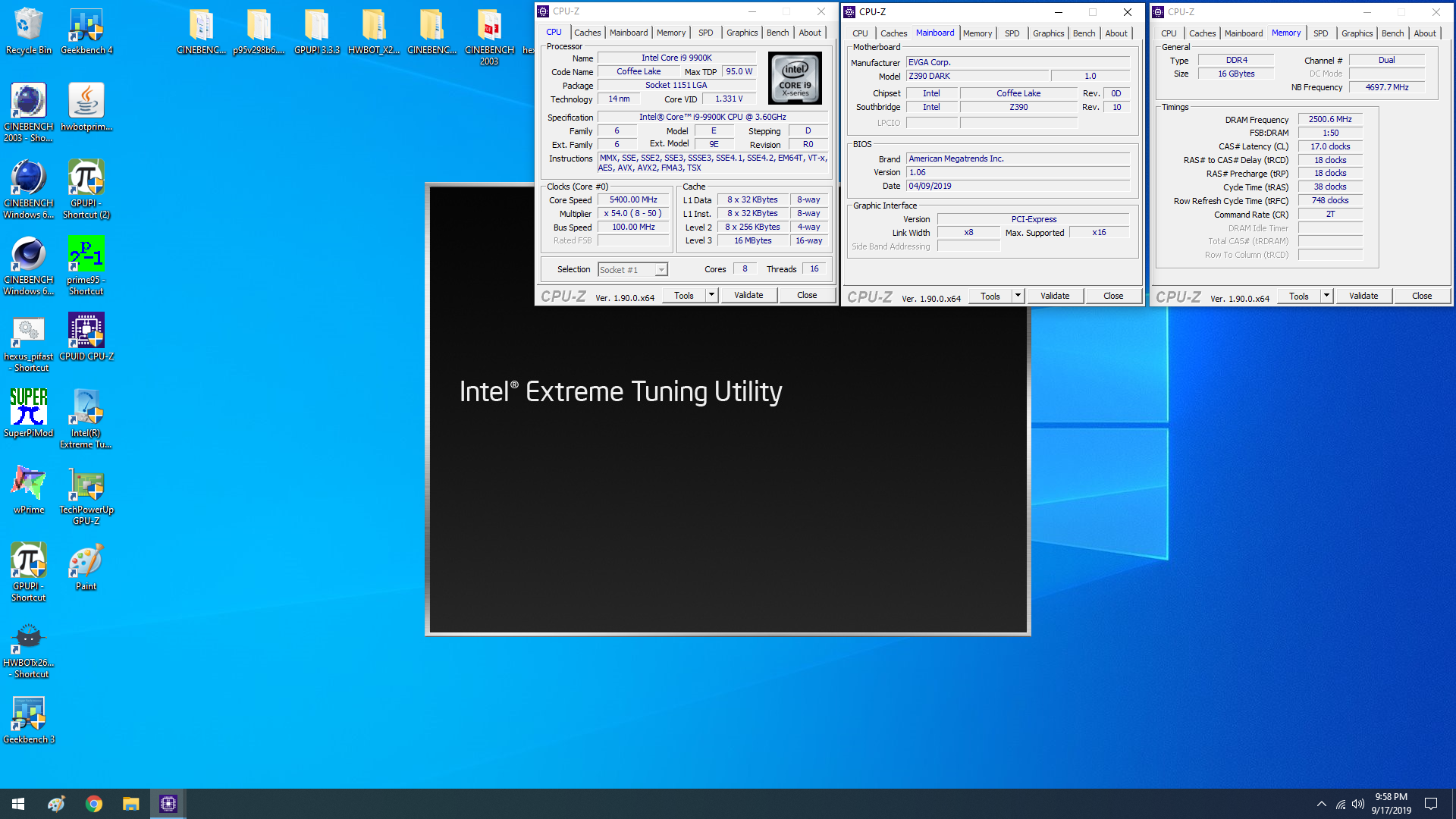Viewport: 1456px width, 819px height.
Task: Open wPrime desktop icon
Action: pyautogui.click(x=29, y=490)
